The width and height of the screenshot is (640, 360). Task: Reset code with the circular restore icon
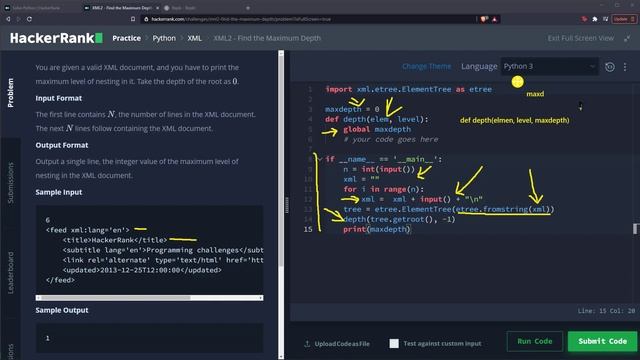click(x=610, y=67)
